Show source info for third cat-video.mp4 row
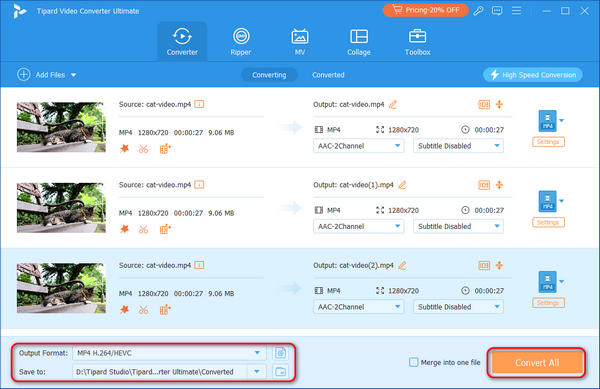600x389 pixels. click(x=199, y=265)
